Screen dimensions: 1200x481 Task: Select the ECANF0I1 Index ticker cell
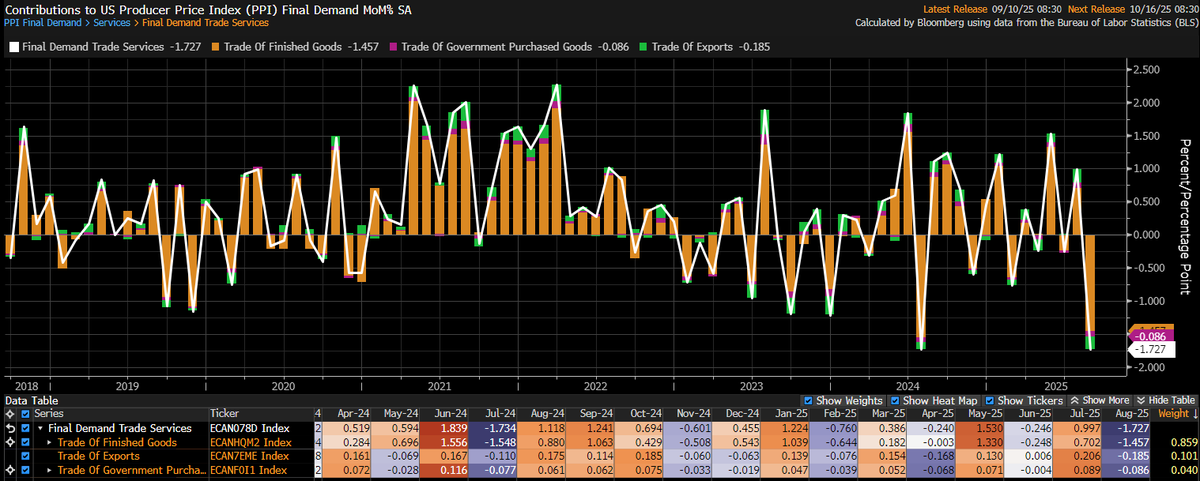260,469
